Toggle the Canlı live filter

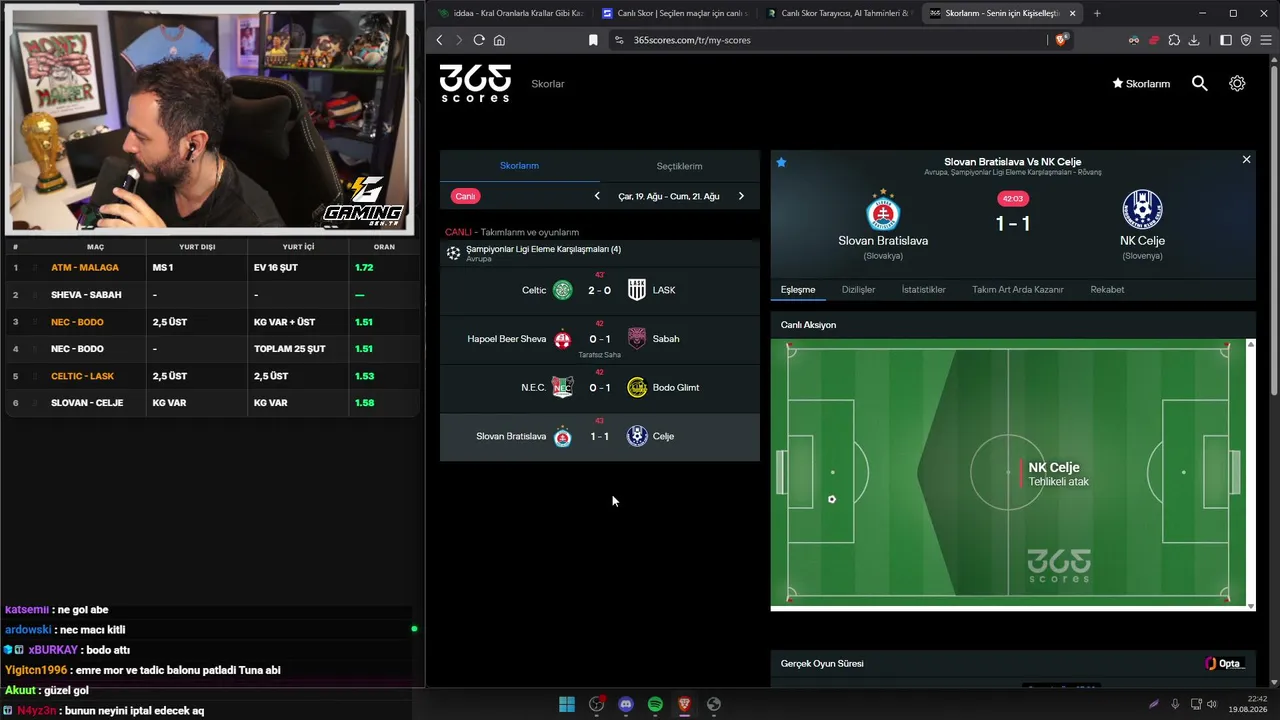[465, 196]
